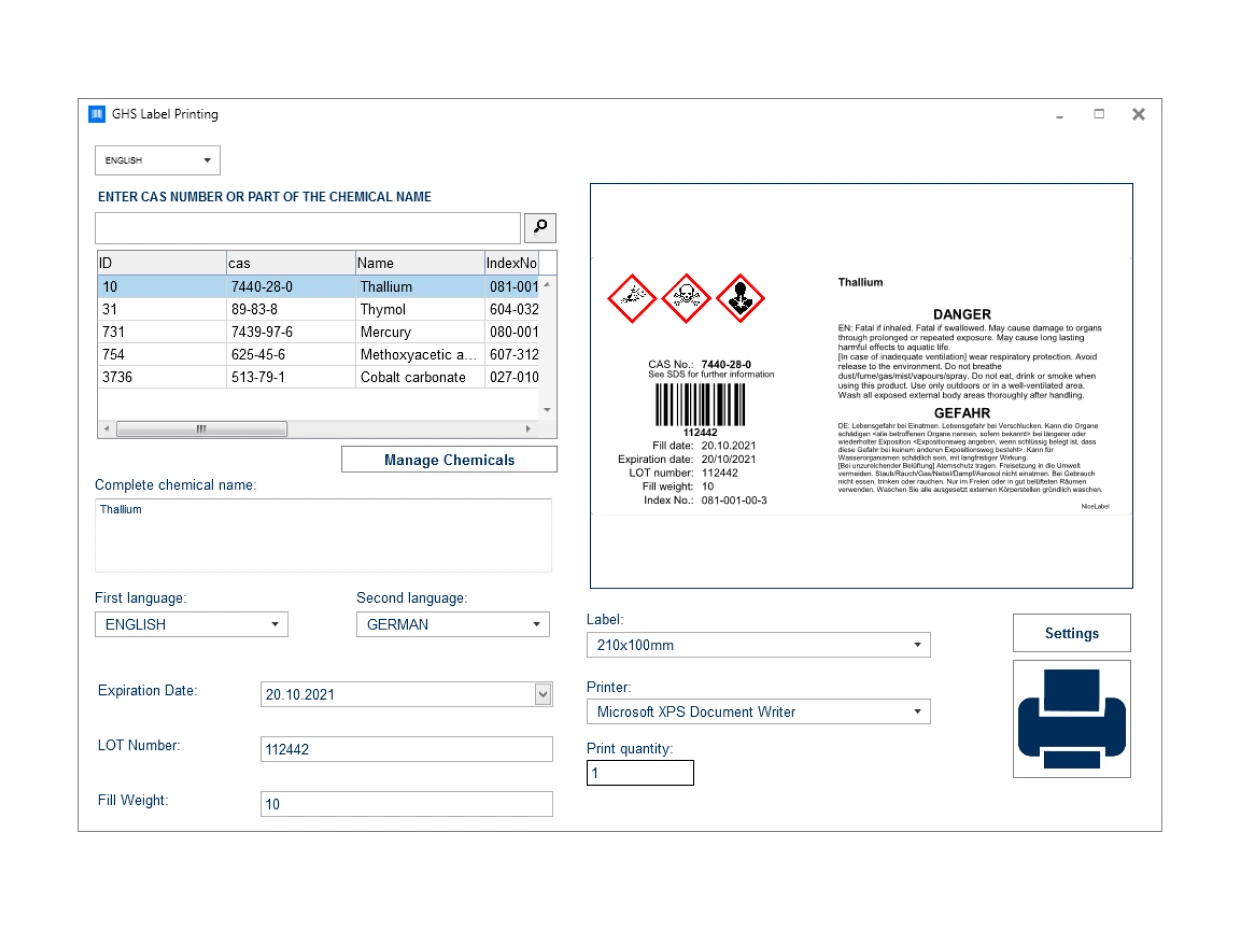Image resolution: width=1240 pixels, height=930 pixels.
Task: Click the search magnifier icon
Action: pos(540,227)
